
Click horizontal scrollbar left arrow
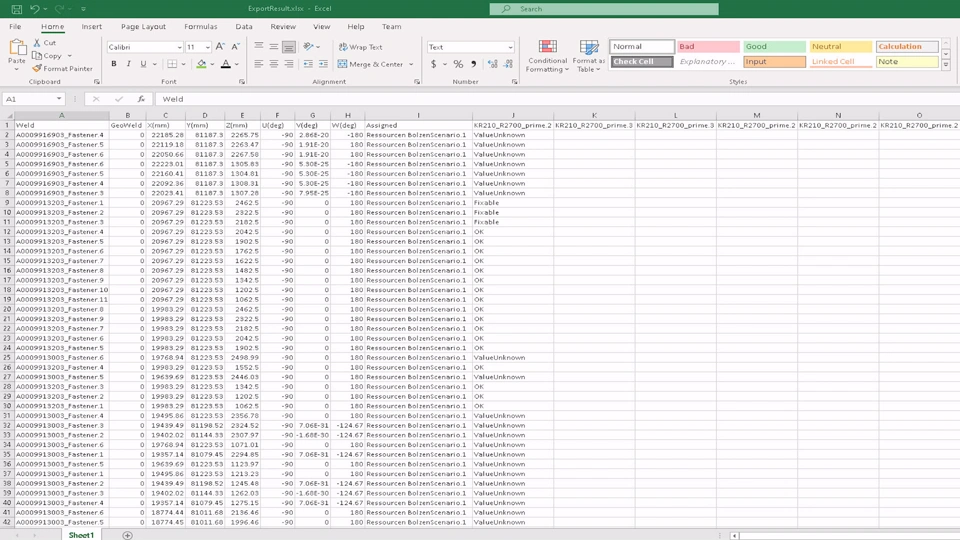(x=734, y=536)
